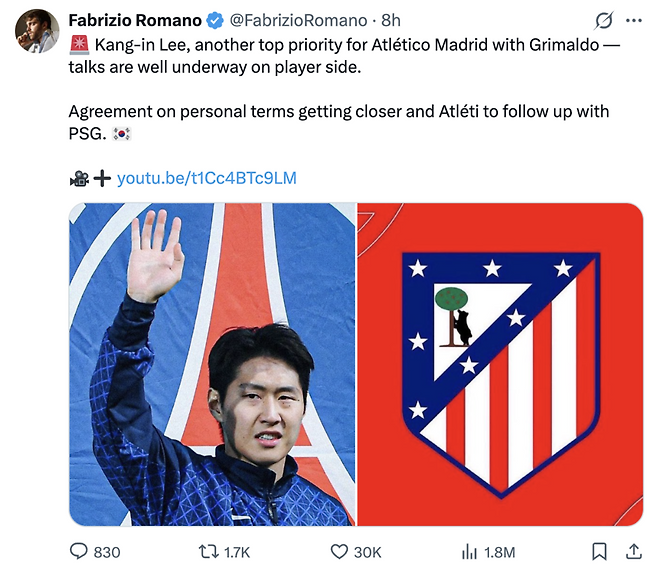Open the @FabrizioRomano handle link
The image size is (658, 572).
coord(298,20)
